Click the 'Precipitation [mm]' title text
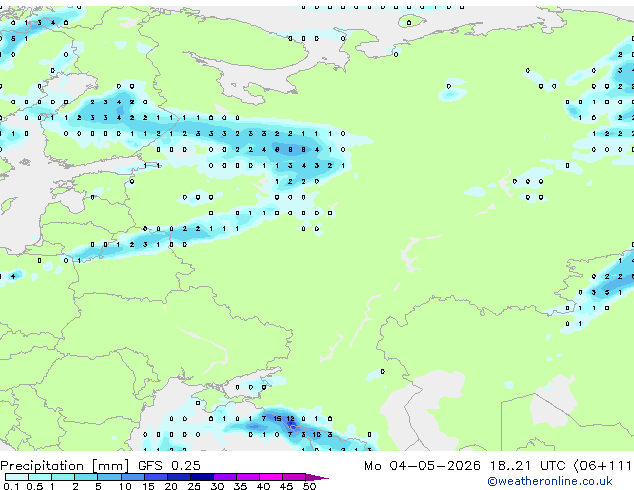The image size is (634, 490). [65, 466]
